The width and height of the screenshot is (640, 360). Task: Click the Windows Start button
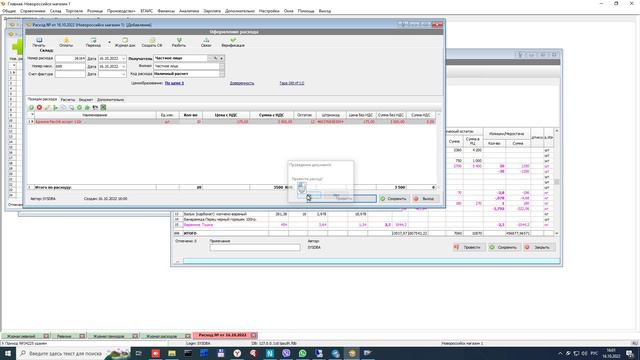[7, 353]
